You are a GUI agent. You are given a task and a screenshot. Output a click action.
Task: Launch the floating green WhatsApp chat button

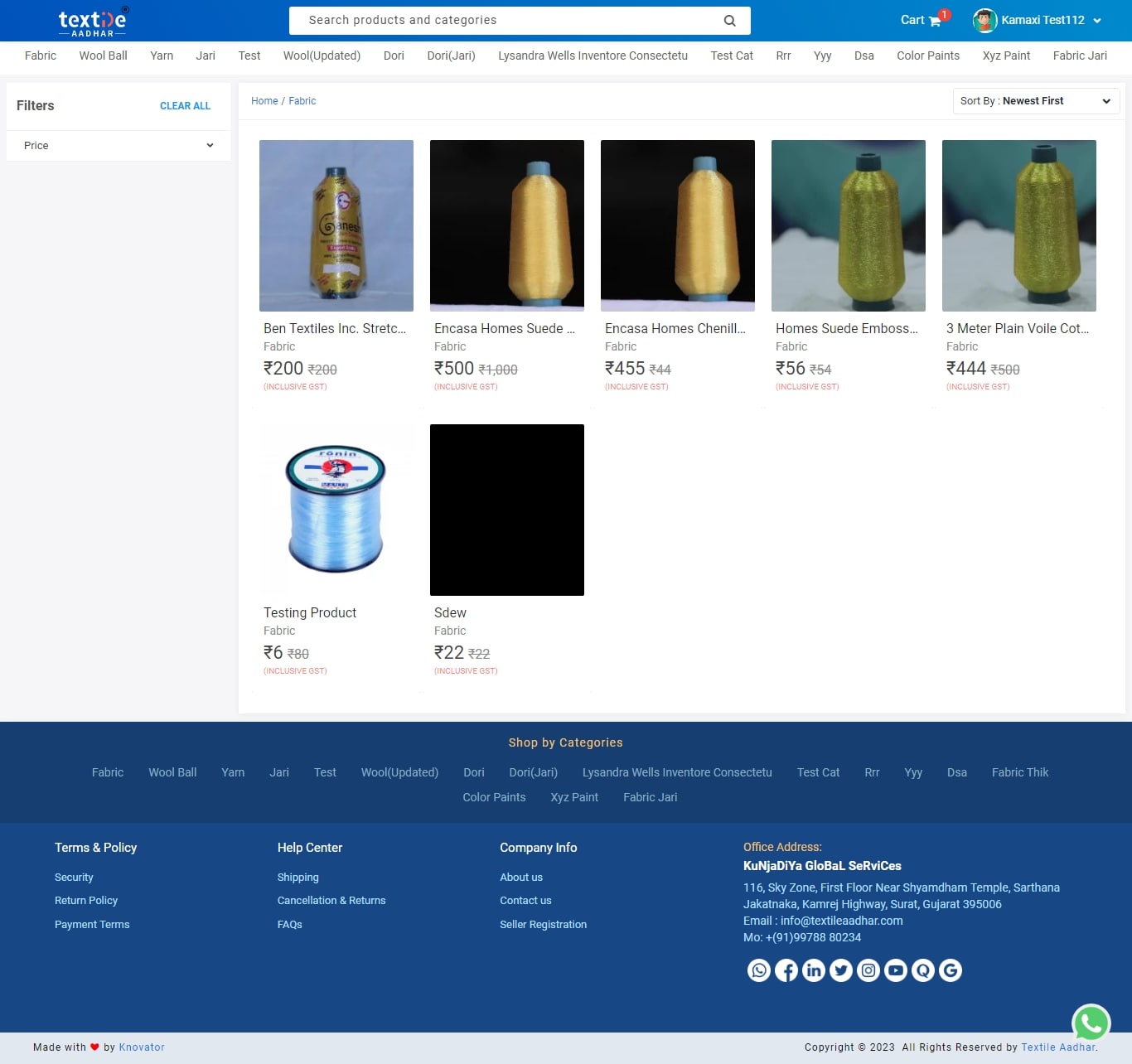[1091, 1024]
